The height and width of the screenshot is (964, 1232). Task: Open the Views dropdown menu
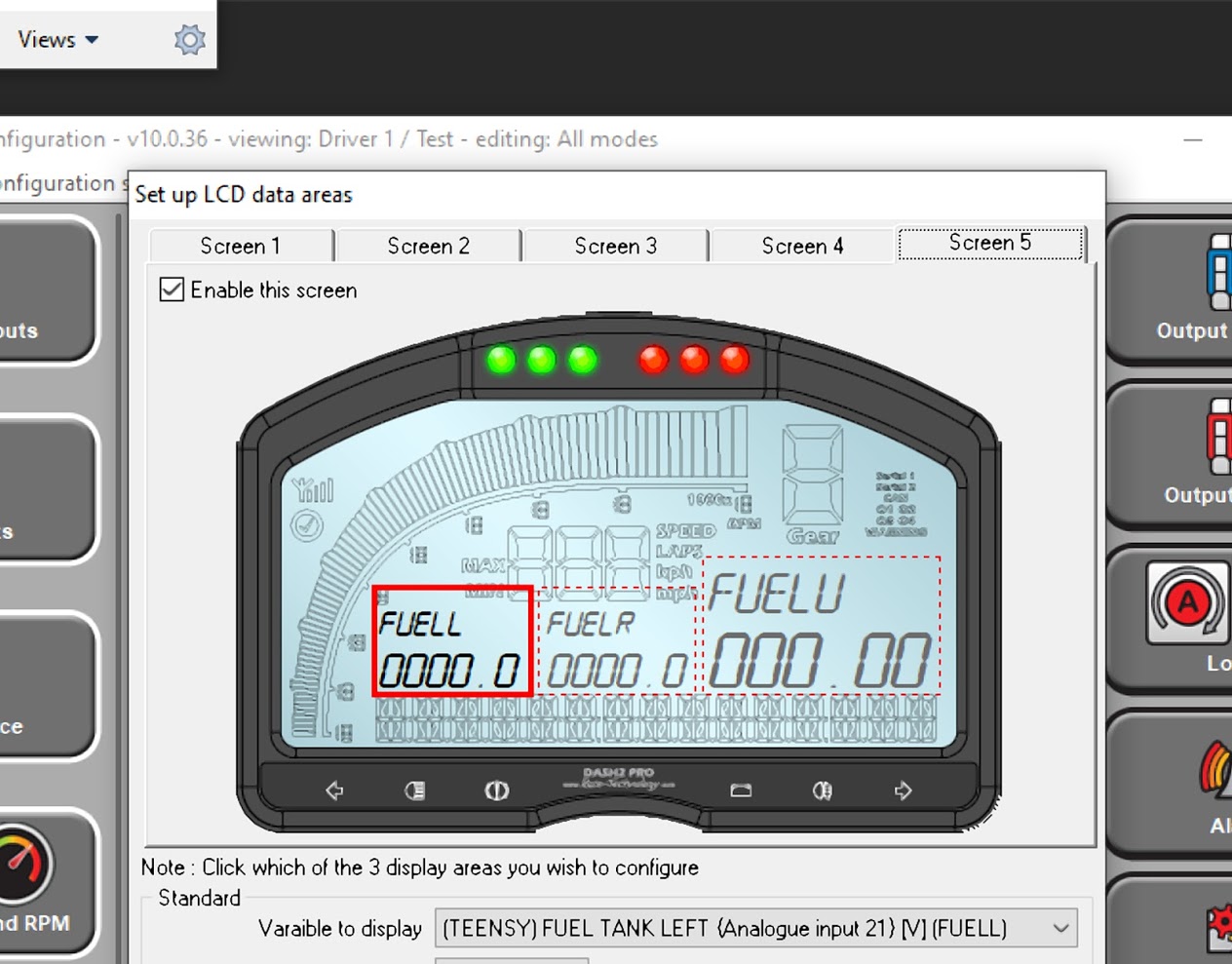pos(58,40)
